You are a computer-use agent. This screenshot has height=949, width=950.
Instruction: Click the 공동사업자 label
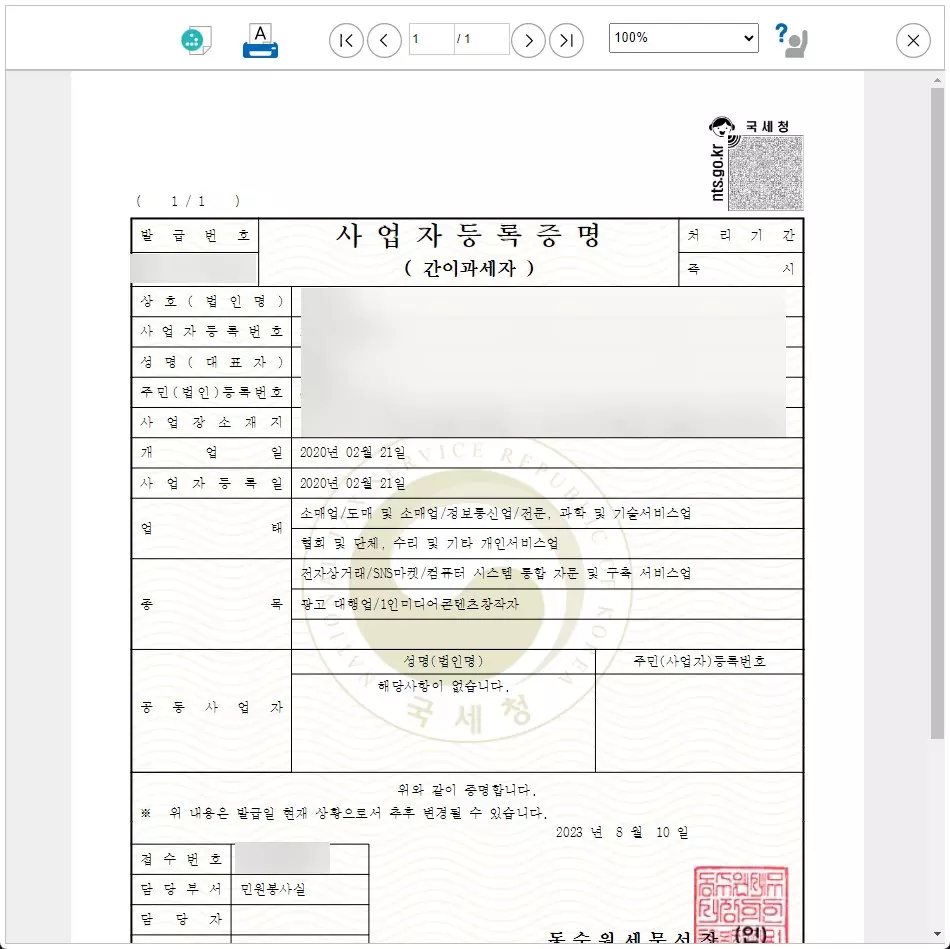tap(211, 707)
